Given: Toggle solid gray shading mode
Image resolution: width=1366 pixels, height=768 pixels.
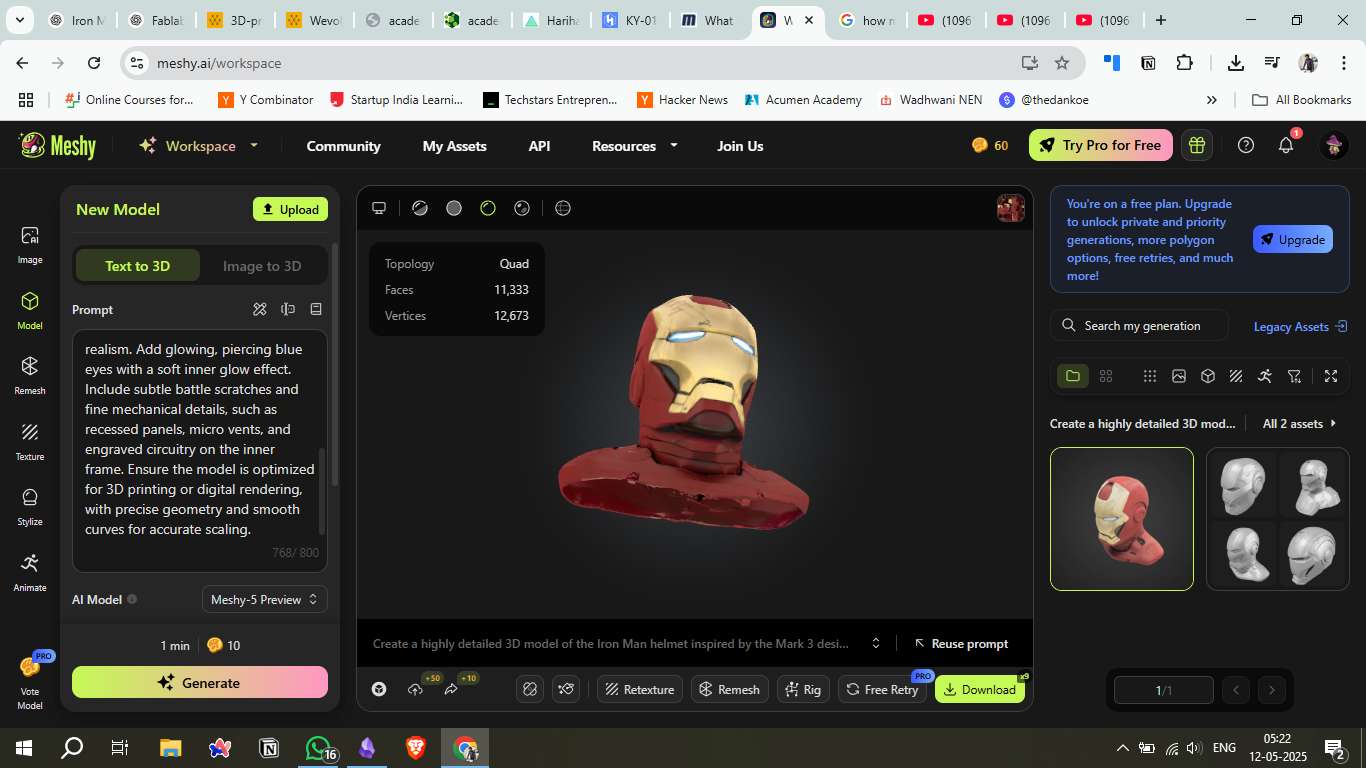Looking at the screenshot, I should [x=454, y=208].
